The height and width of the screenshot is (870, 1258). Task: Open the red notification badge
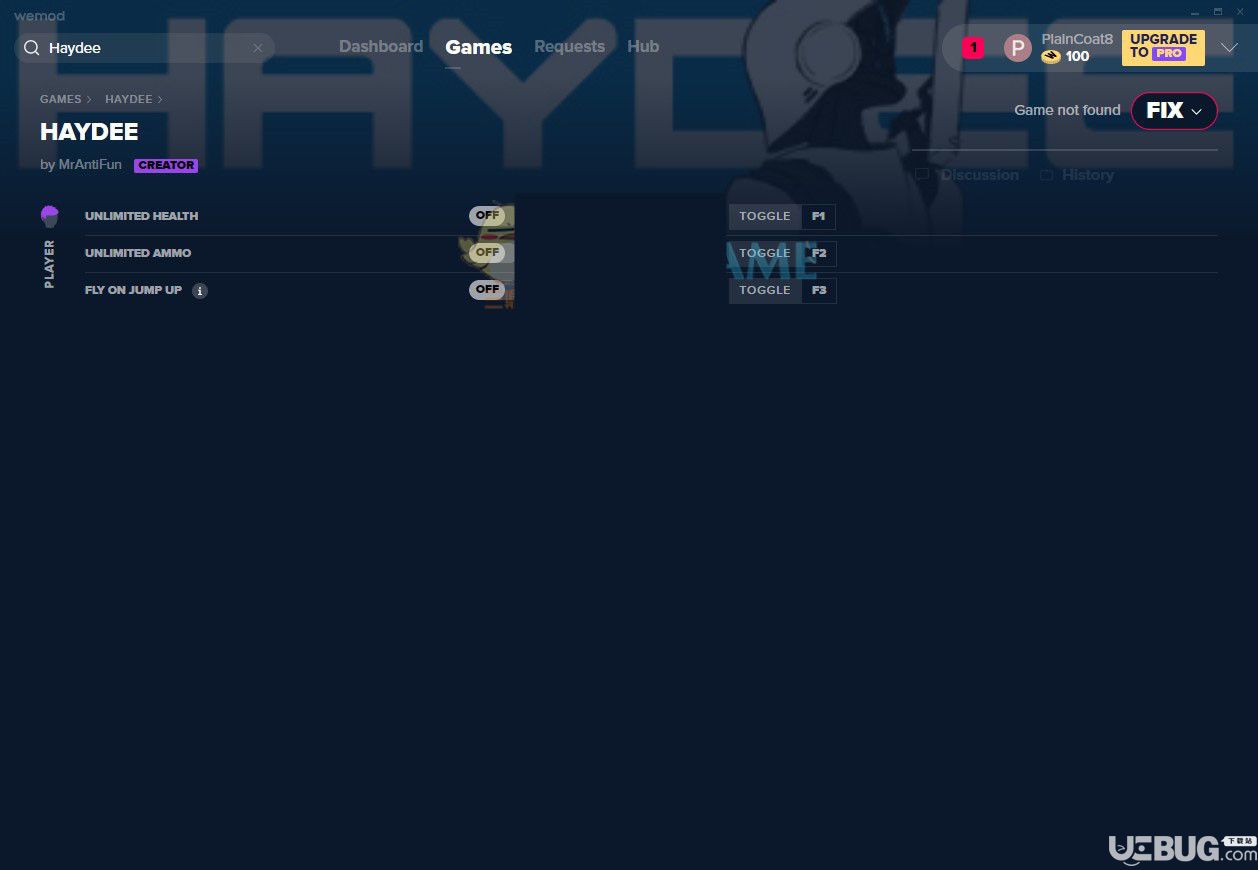[x=973, y=47]
